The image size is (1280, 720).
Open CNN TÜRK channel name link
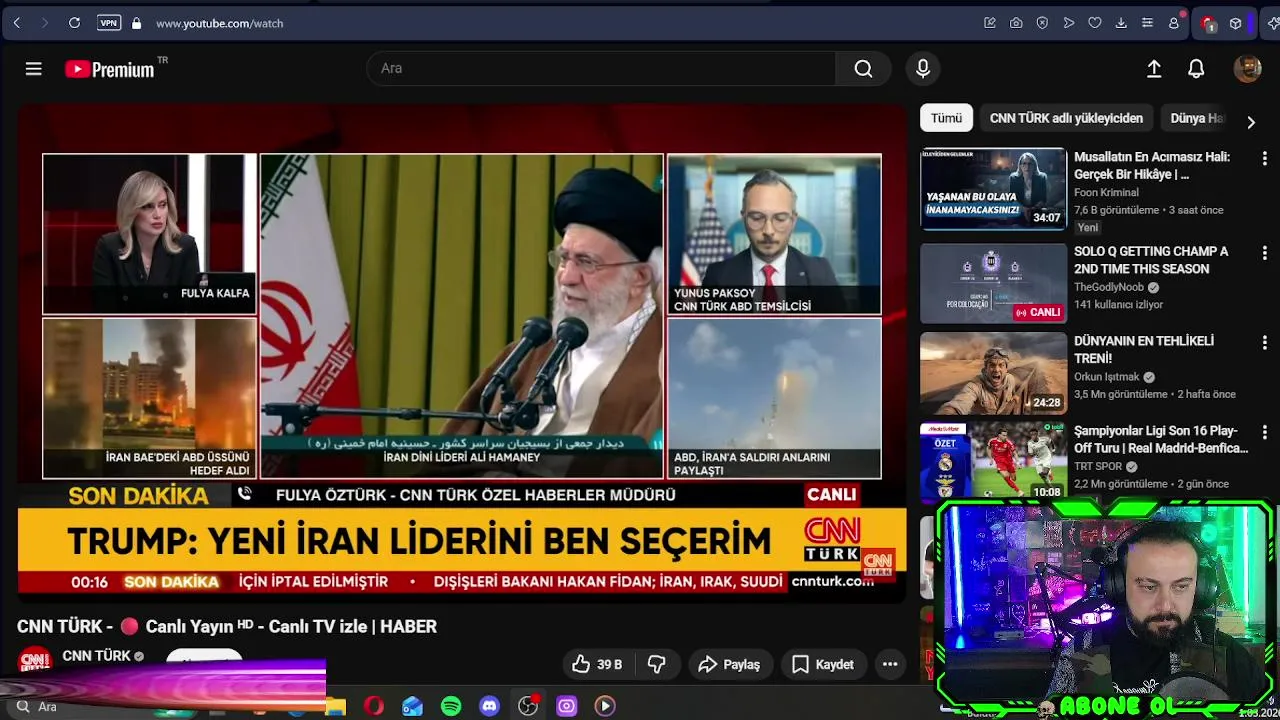[x=96, y=656]
